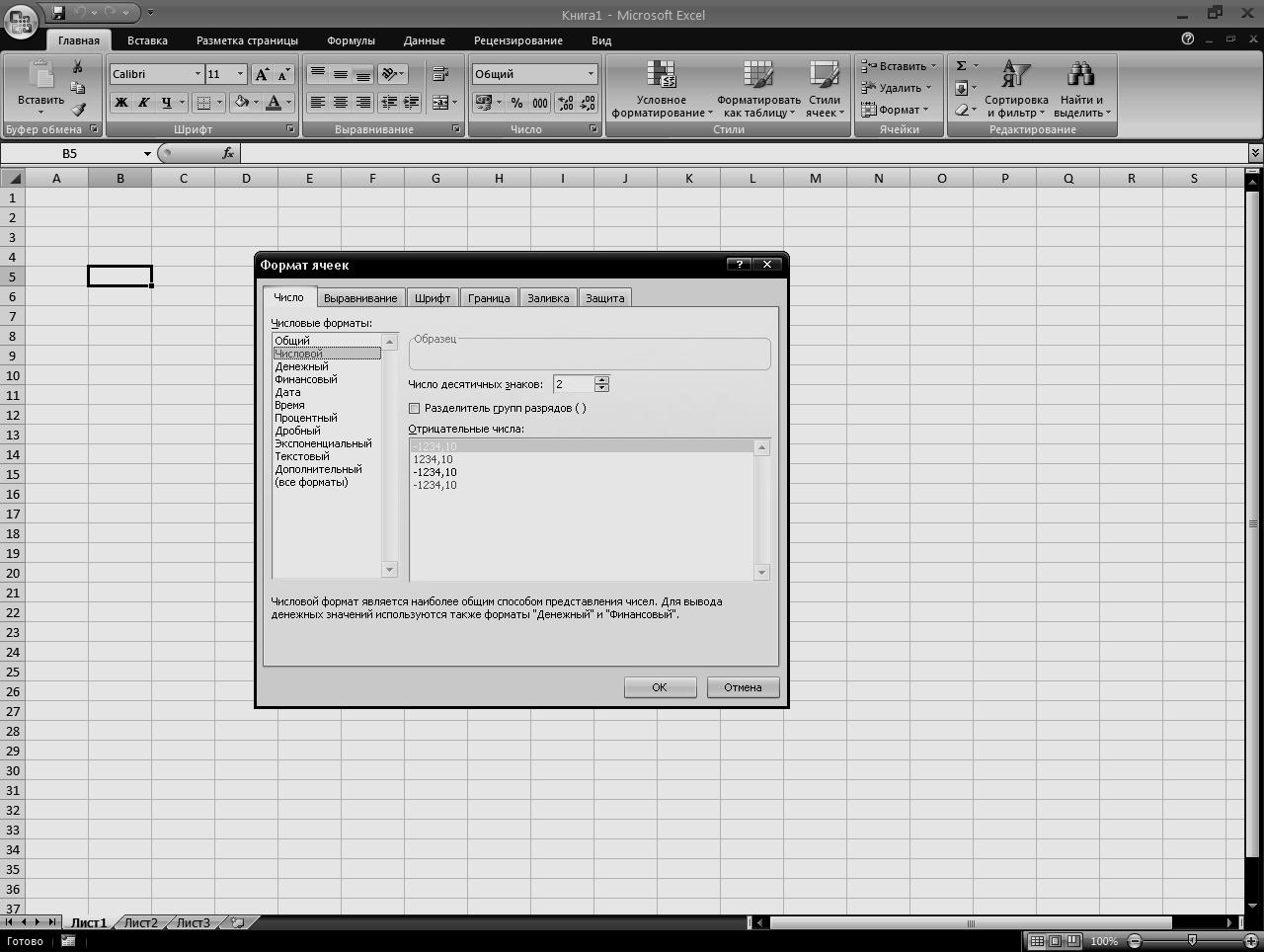The image size is (1264, 952).
Task: Click the font color A icon
Action: (274, 102)
